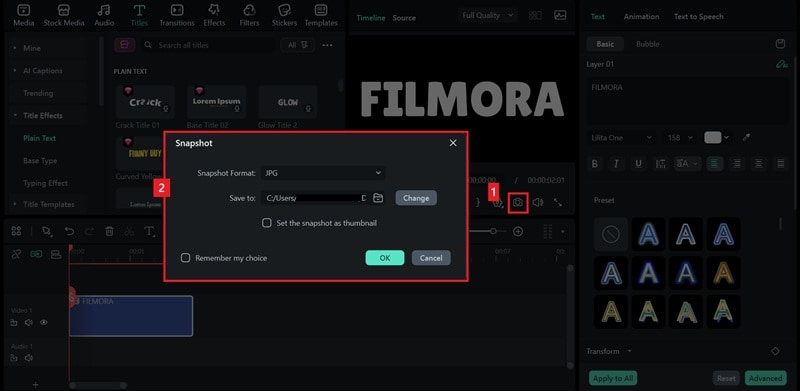Image resolution: width=800 pixels, height=391 pixels.
Task: Click the transform keyframe diamond icon
Action: [775, 351]
